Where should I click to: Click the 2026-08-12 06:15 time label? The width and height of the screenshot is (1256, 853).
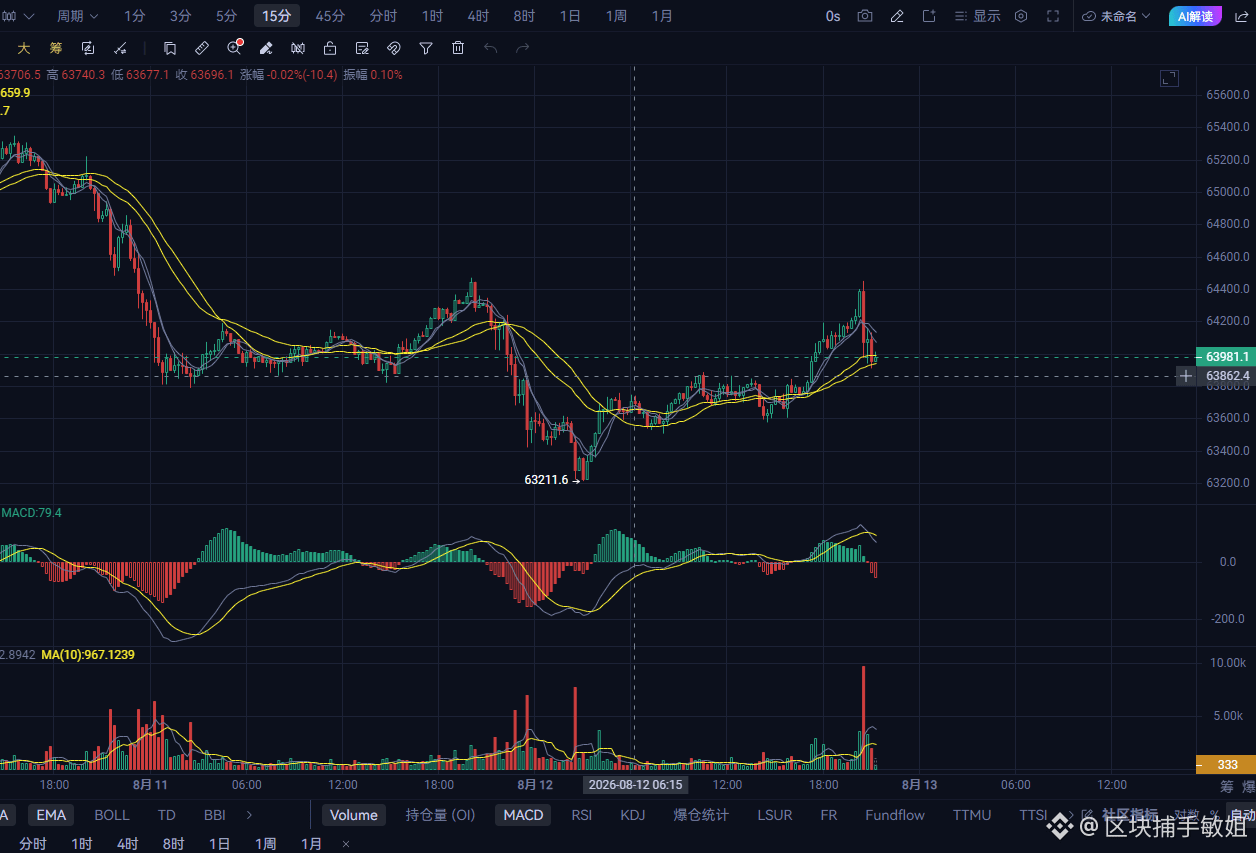pos(635,785)
